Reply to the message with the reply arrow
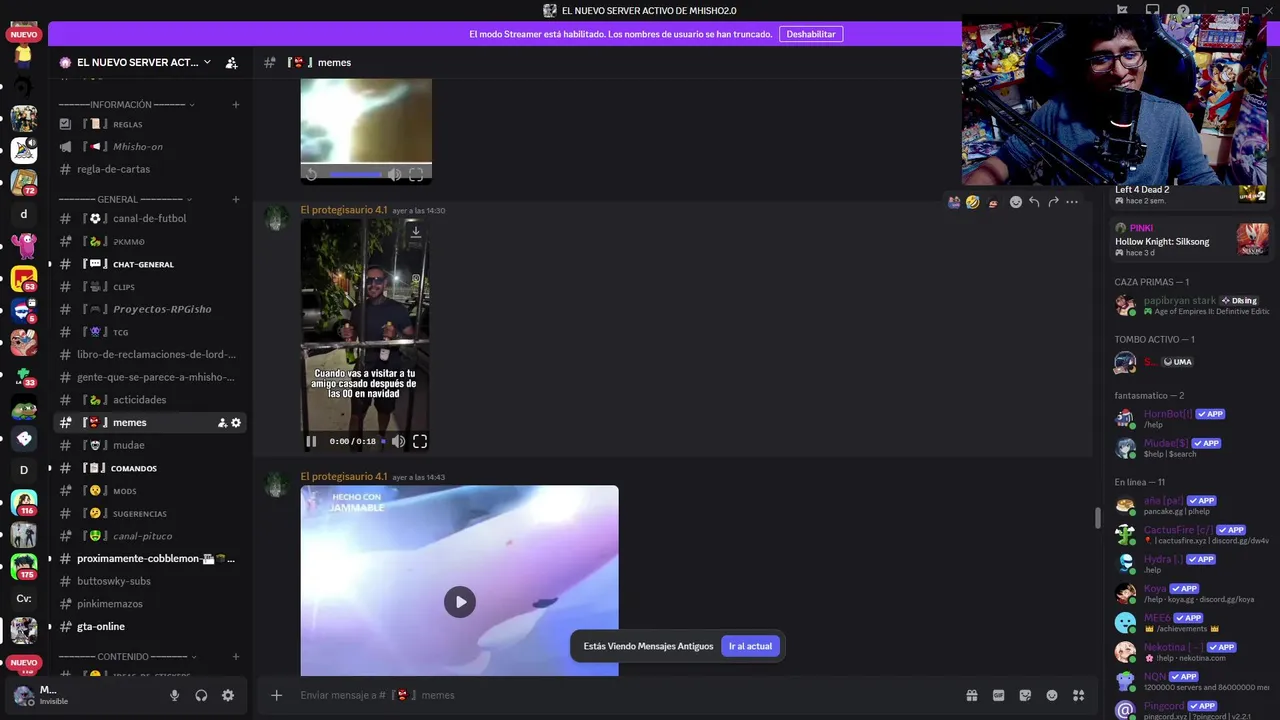Viewport: 1280px width, 720px height. pos(1034,202)
